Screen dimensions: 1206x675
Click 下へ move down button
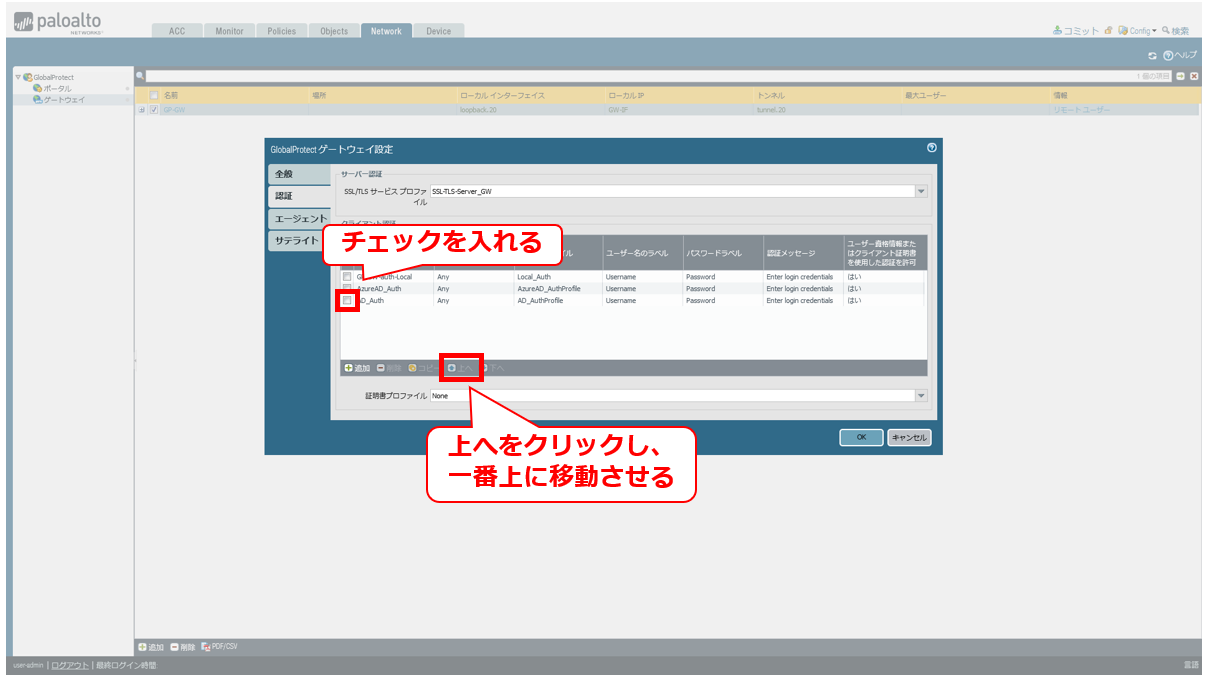click(492, 368)
